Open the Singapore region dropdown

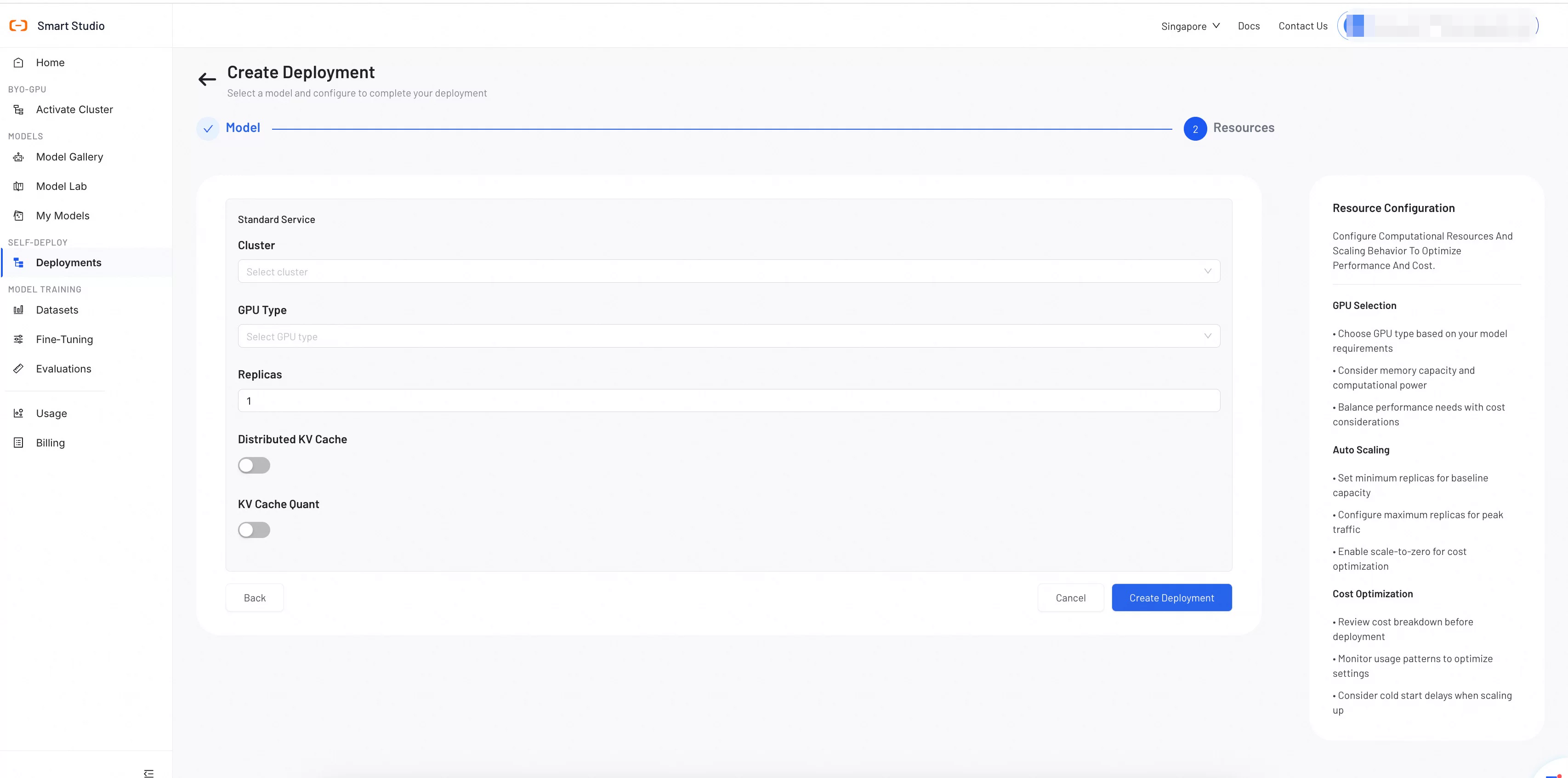coord(1190,26)
